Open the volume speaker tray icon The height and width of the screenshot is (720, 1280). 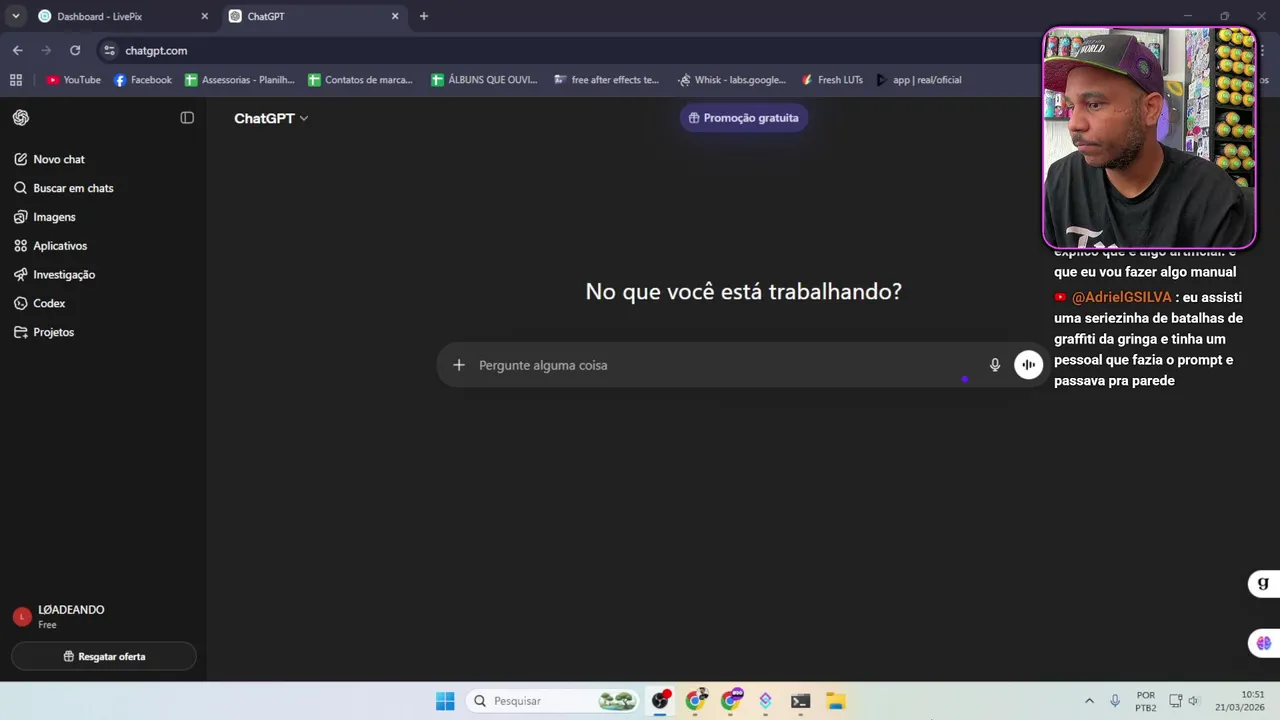(1193, 701)
